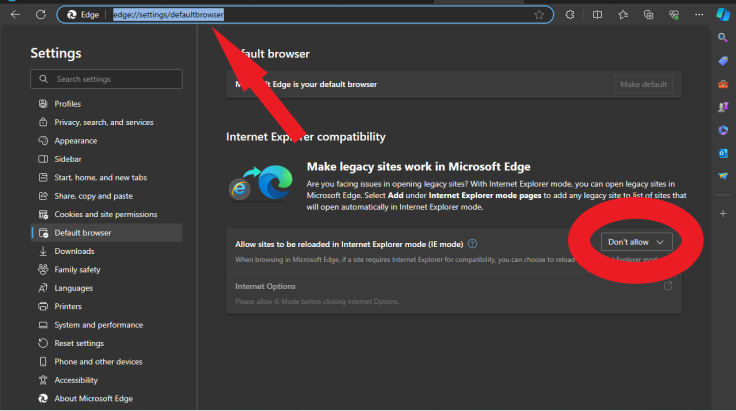The image size is (736, 411).
Task: Go back using the back arrow
Action: click(x=15, y=15)
